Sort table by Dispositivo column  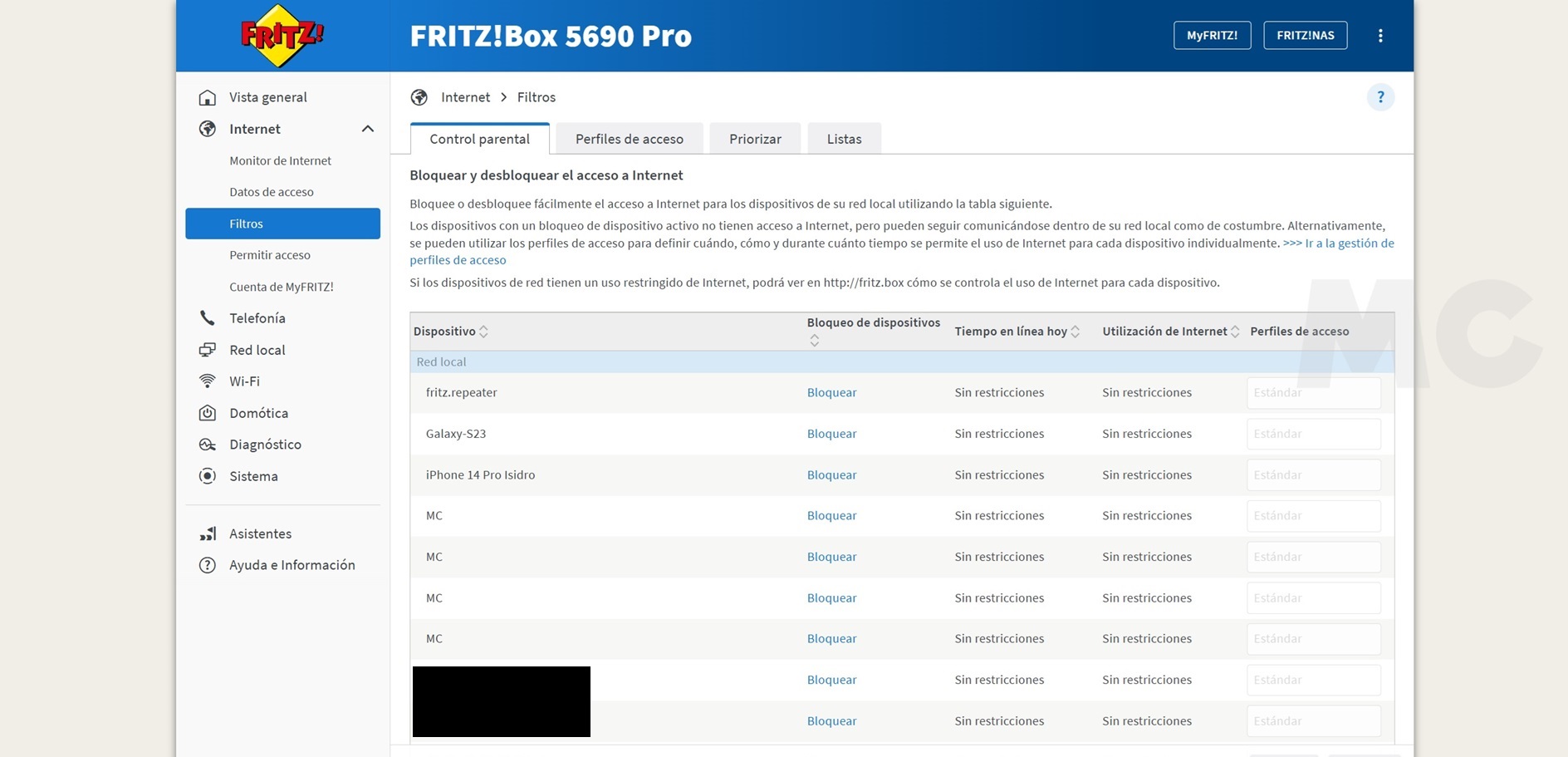click(x=483, y=332)
